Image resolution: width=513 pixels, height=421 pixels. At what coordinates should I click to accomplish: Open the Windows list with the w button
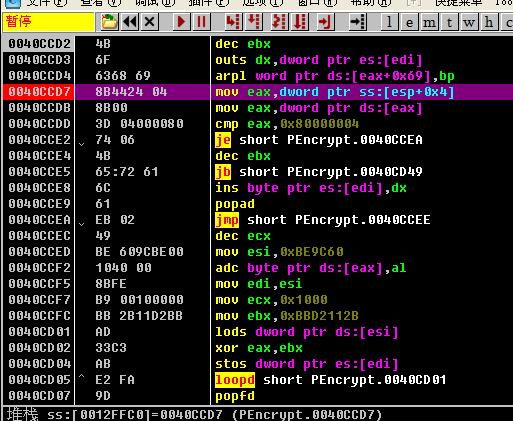(469, 22)
